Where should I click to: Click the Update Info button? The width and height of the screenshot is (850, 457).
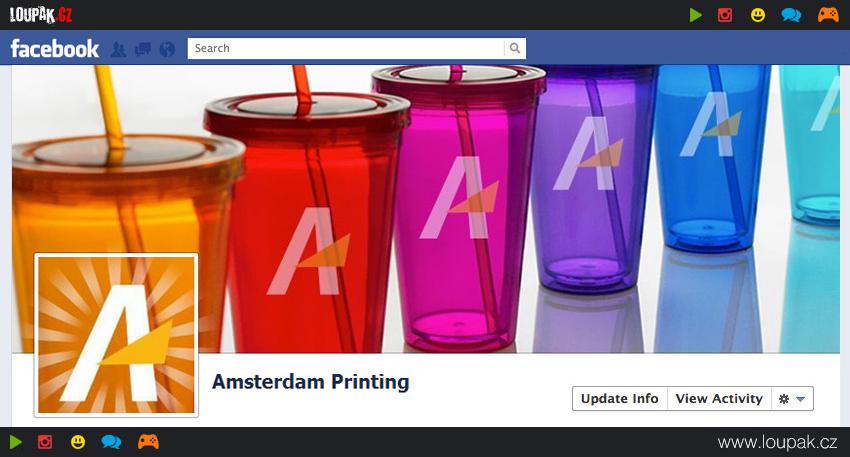[x=620, y=398]
